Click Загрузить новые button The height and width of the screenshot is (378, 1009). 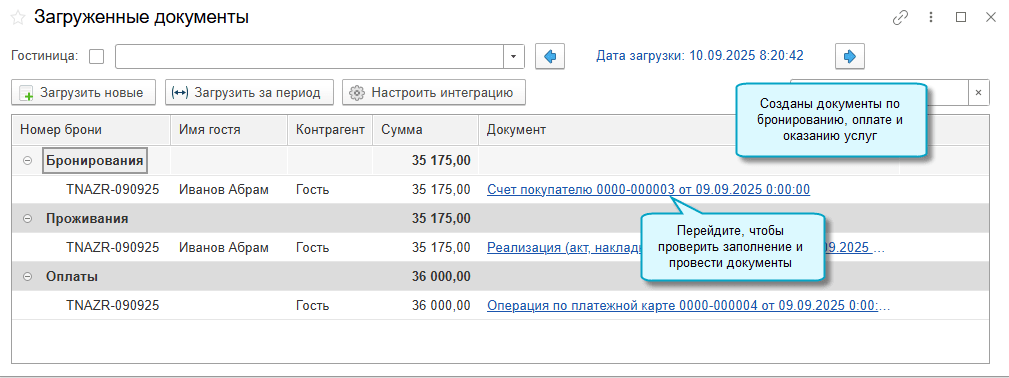point(84,93)
